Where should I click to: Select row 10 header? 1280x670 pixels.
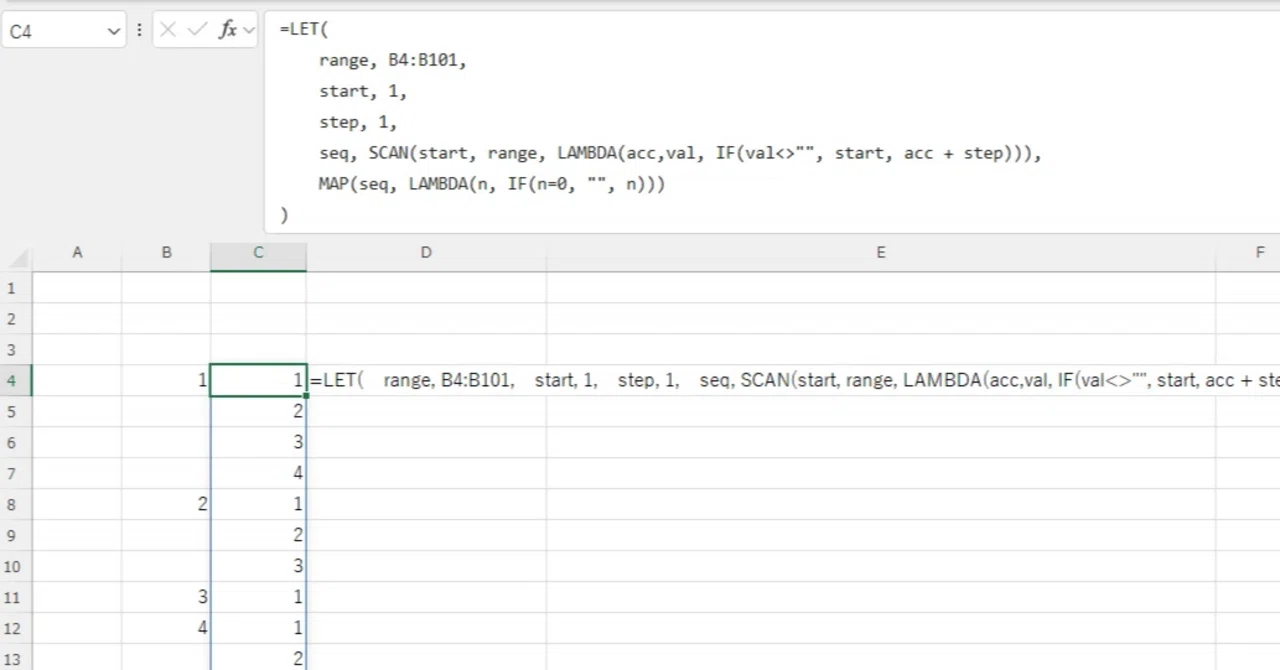[16, 567]
